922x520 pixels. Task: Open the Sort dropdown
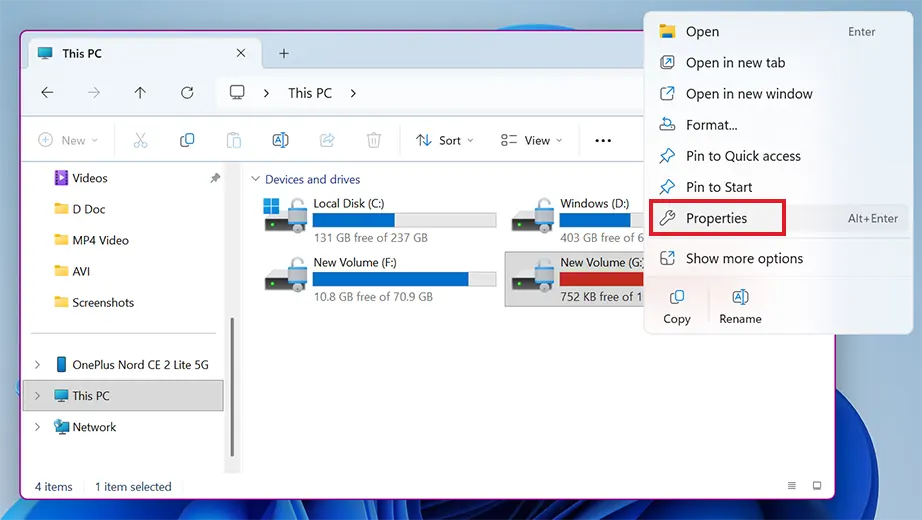point(444,140)
